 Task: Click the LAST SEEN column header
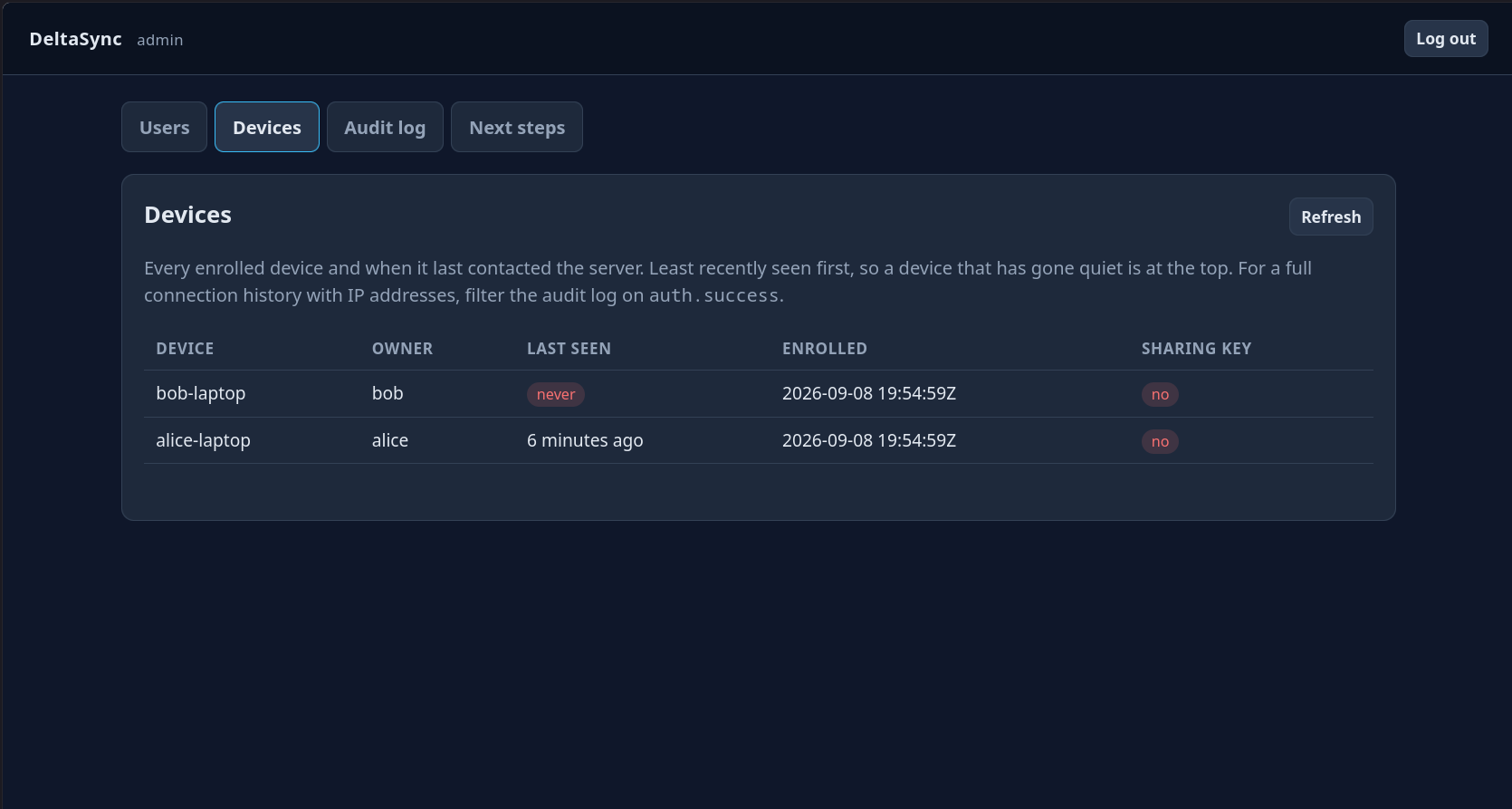(569, 349)
